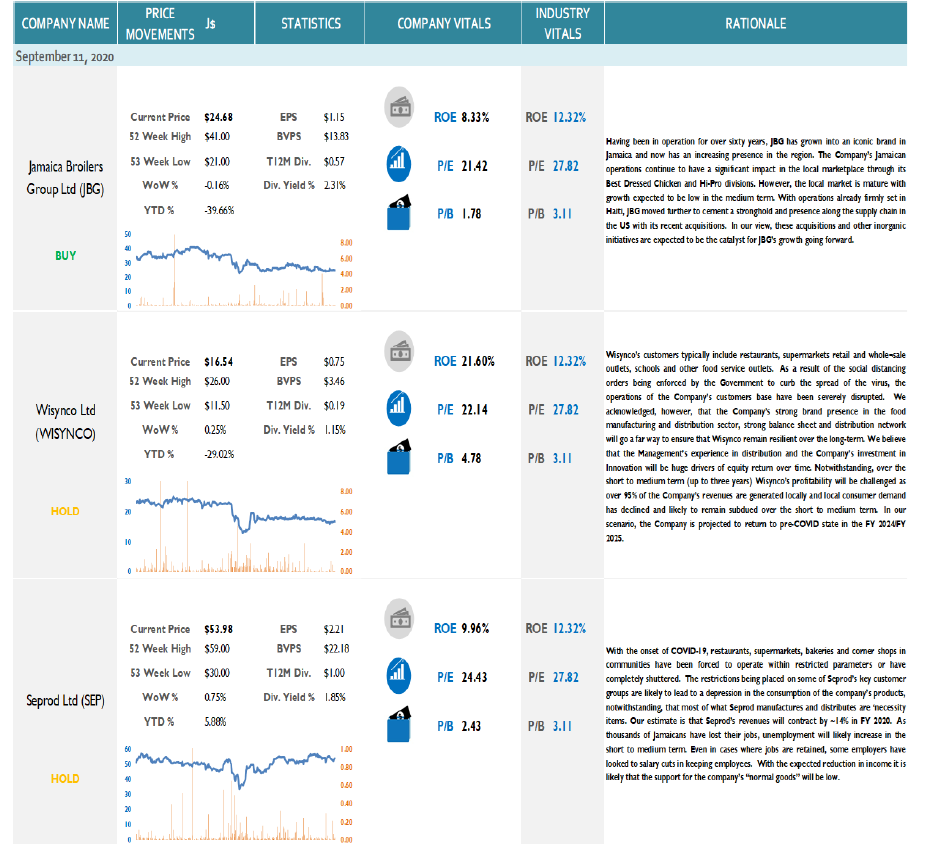Image resolution: width=933 pixels, height=844 pixels.
Task: Click the September 11, 2020 date
Action: (65, 57)
